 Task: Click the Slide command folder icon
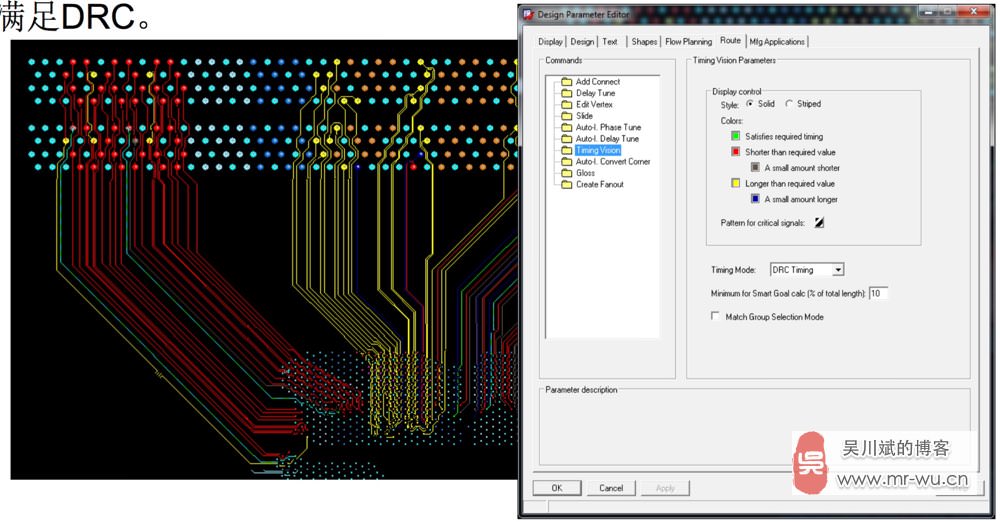click(x=566, y=116)
